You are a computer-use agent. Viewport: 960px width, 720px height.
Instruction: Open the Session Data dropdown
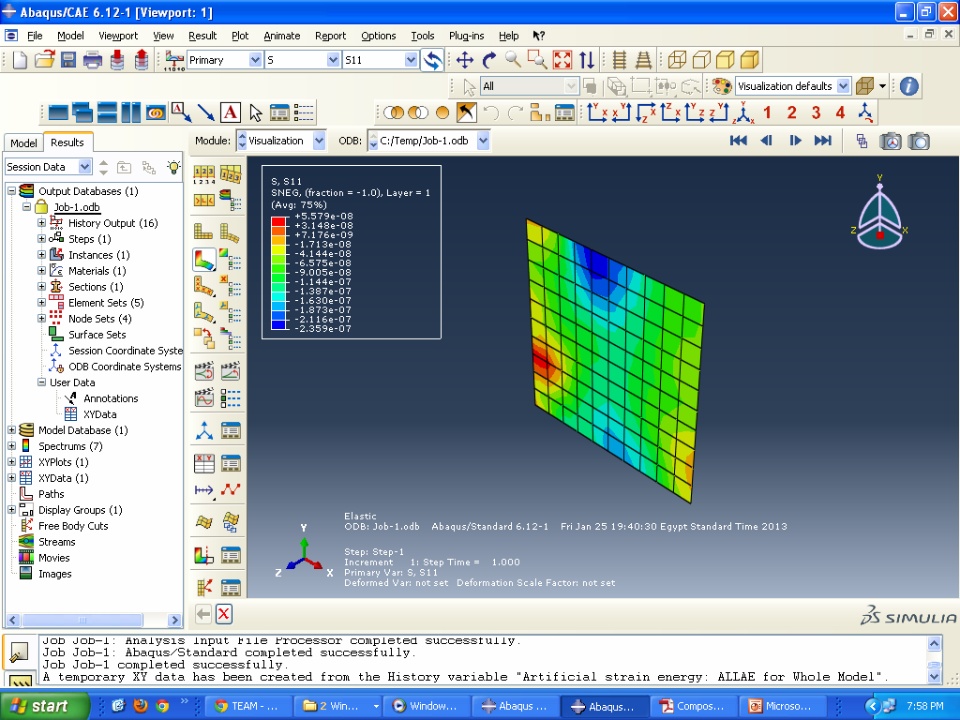tap(85, 167)
